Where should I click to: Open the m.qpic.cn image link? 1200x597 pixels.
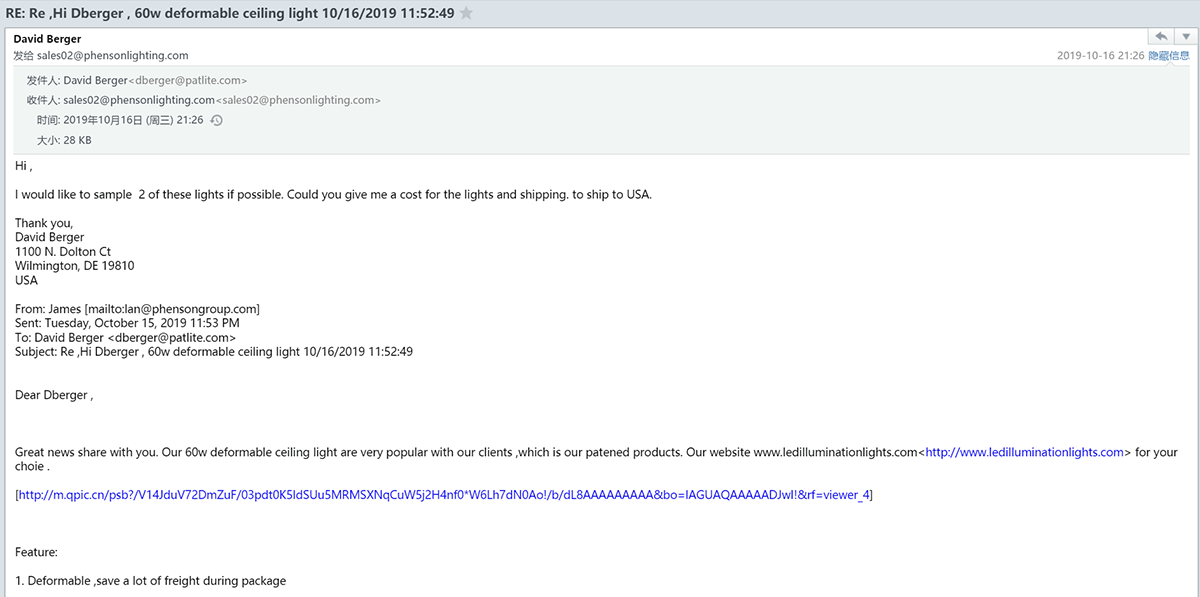tap(444, 495)
